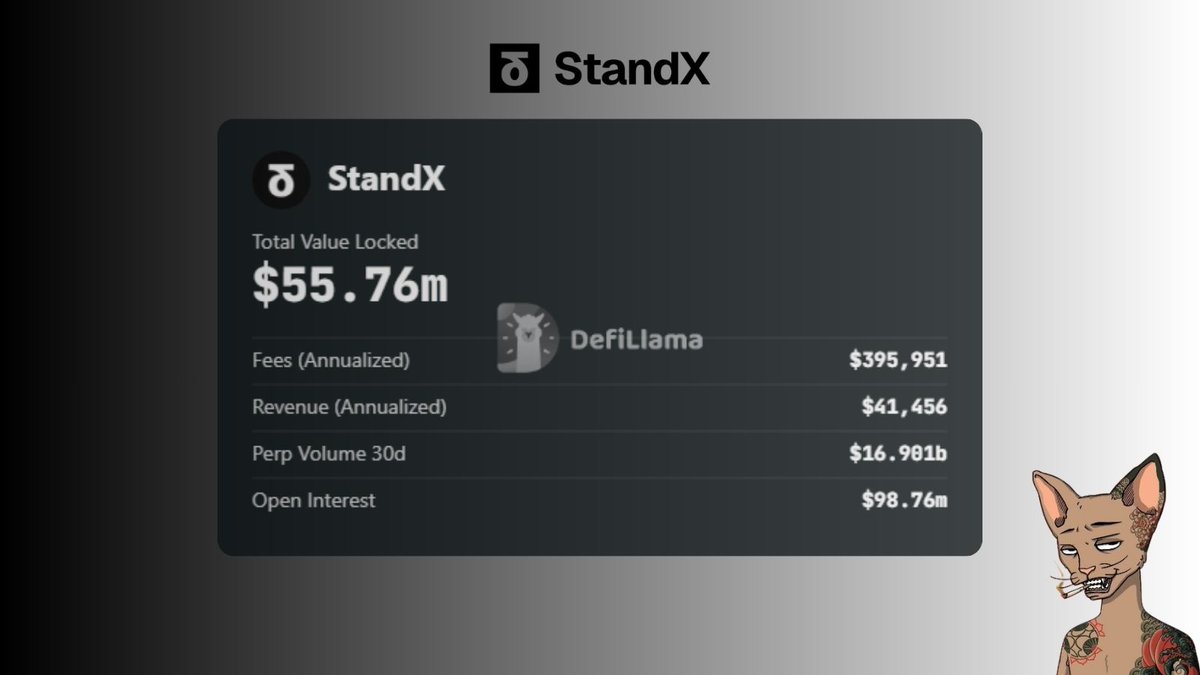1200x675 pixels.
Task: Click the DefiLlama llama watermark icon
Action: (528, 339)
